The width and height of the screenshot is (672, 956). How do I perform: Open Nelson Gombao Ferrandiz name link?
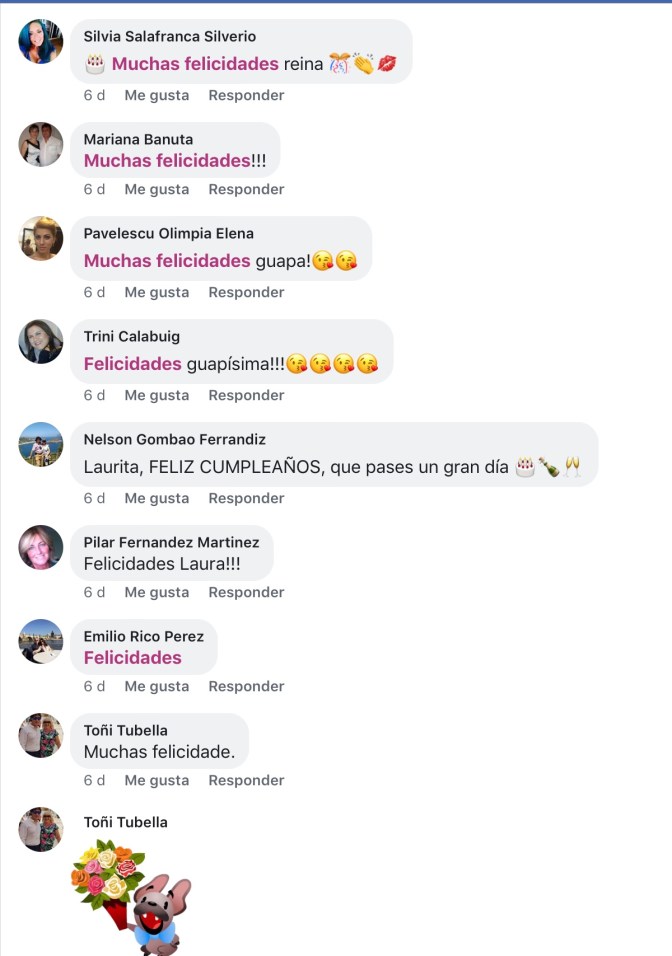point(174,439)
